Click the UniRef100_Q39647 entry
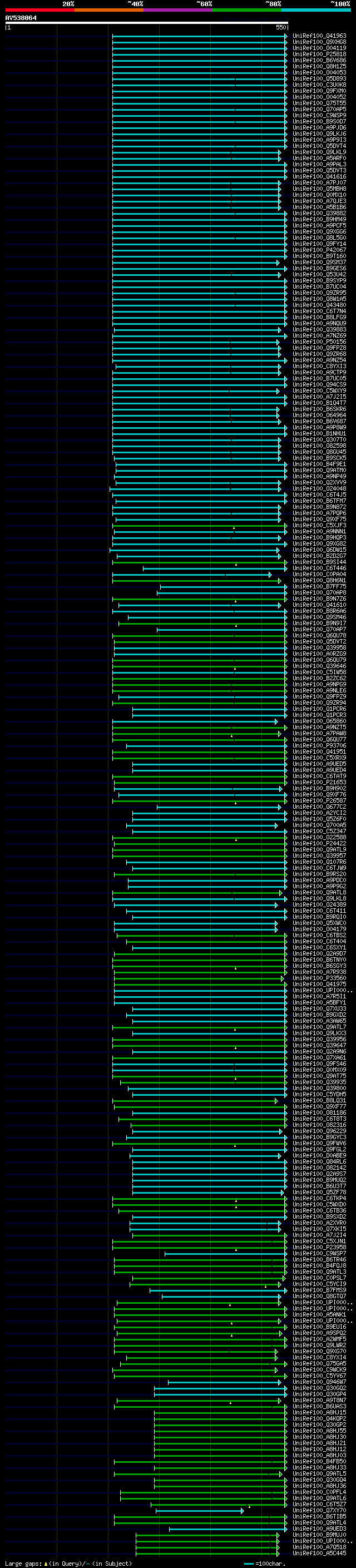 (x=319, y=1045)
